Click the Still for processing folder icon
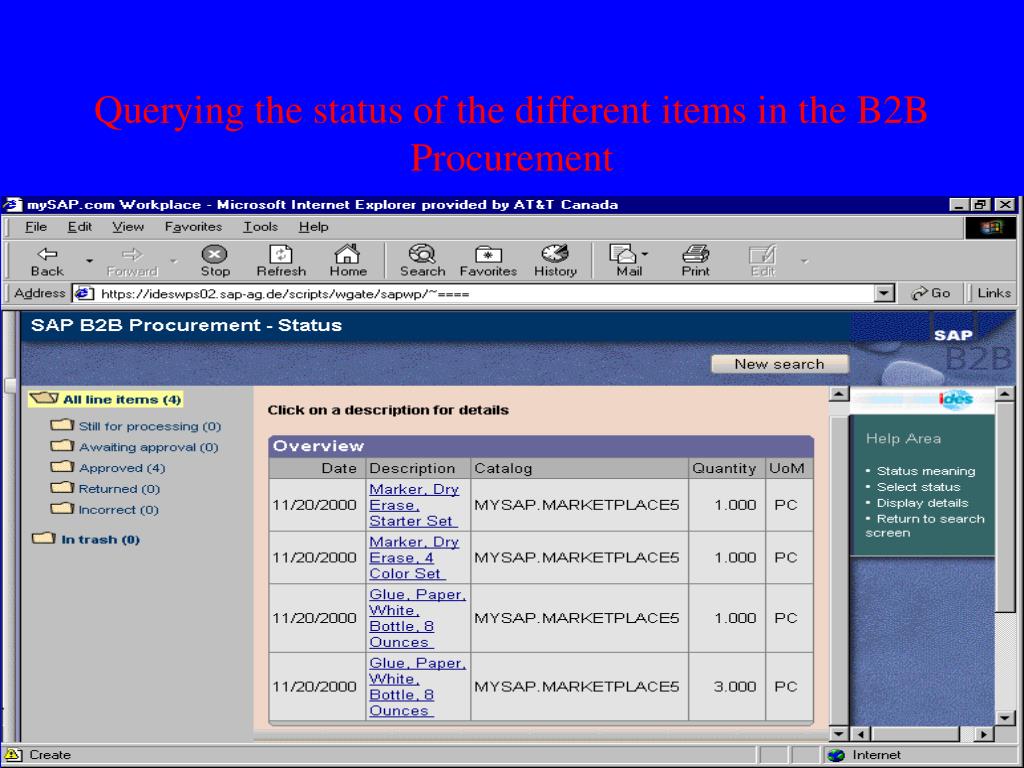The width and height of the screenshot is (1024, 768). [62, 425]
